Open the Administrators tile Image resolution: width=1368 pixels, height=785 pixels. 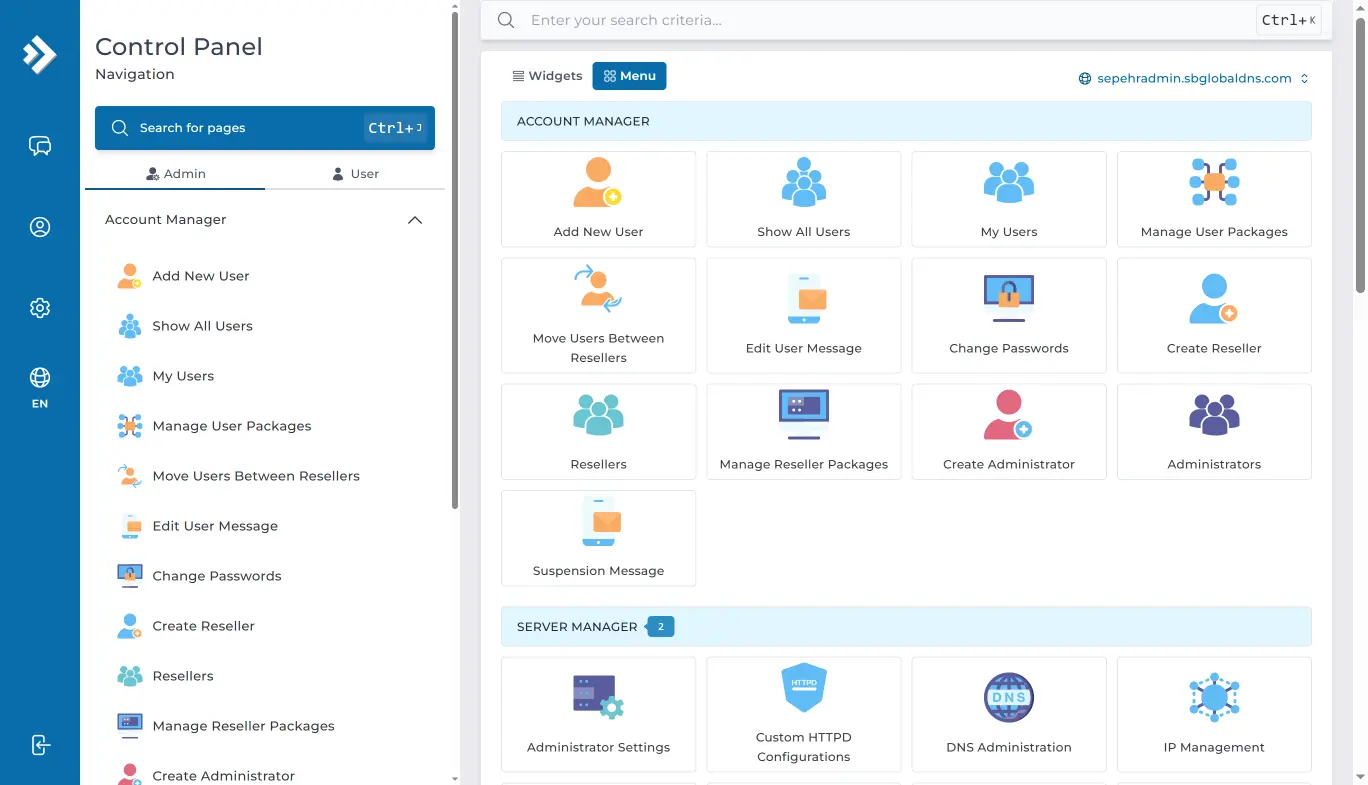pos(1214,432)
